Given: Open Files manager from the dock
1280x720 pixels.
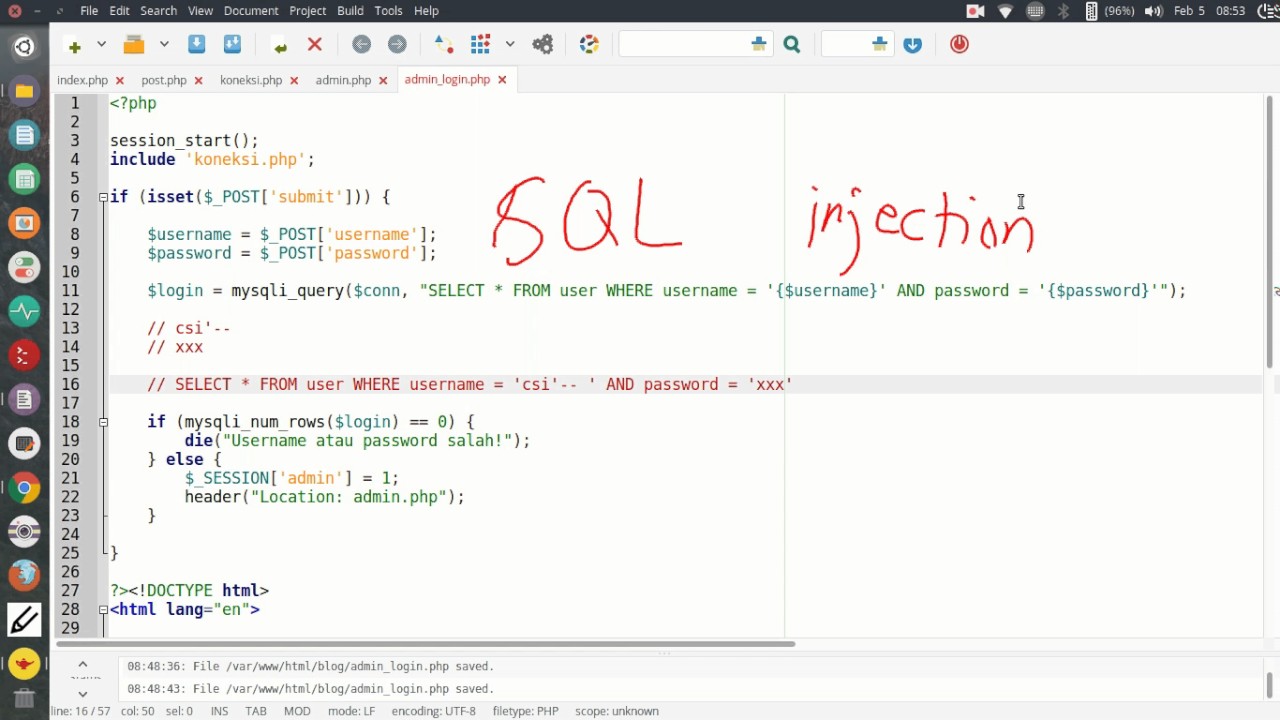Looking at the screenshot, I should [25, 91].
